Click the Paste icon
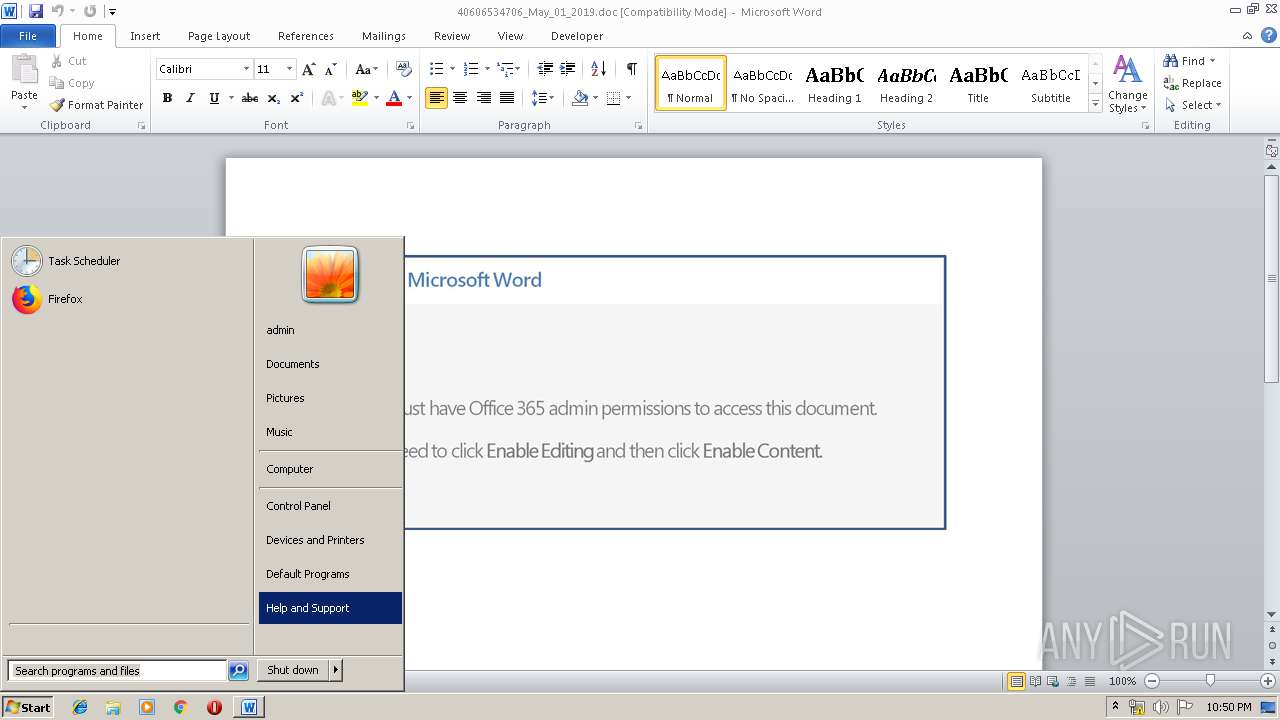The width and height of the screenshot is (1280, 720). (x=24, y=72)
